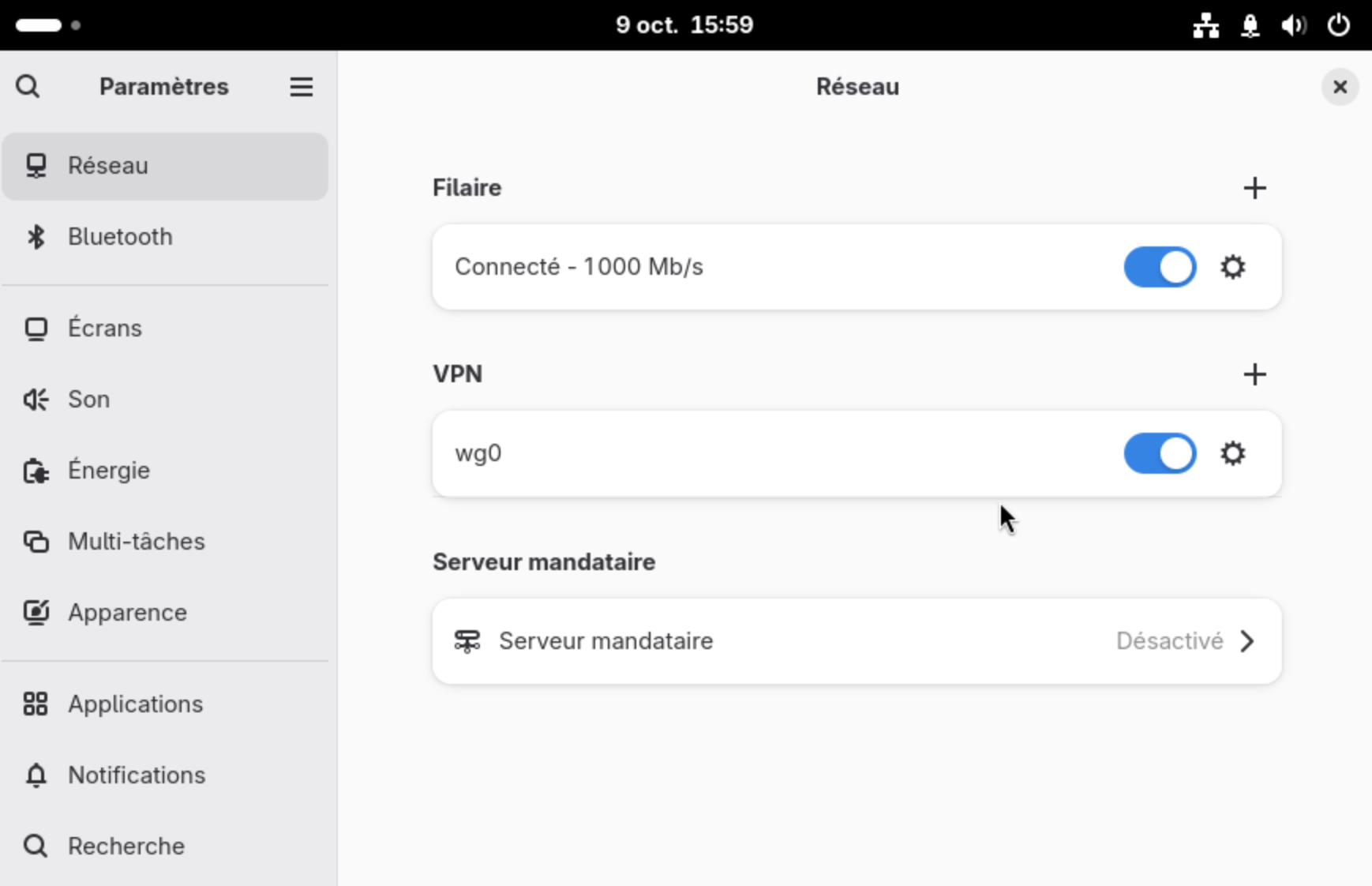Open the settings search icon
Screen dimensions: 1372x886
pyautogui.click(x=28, y=86)
